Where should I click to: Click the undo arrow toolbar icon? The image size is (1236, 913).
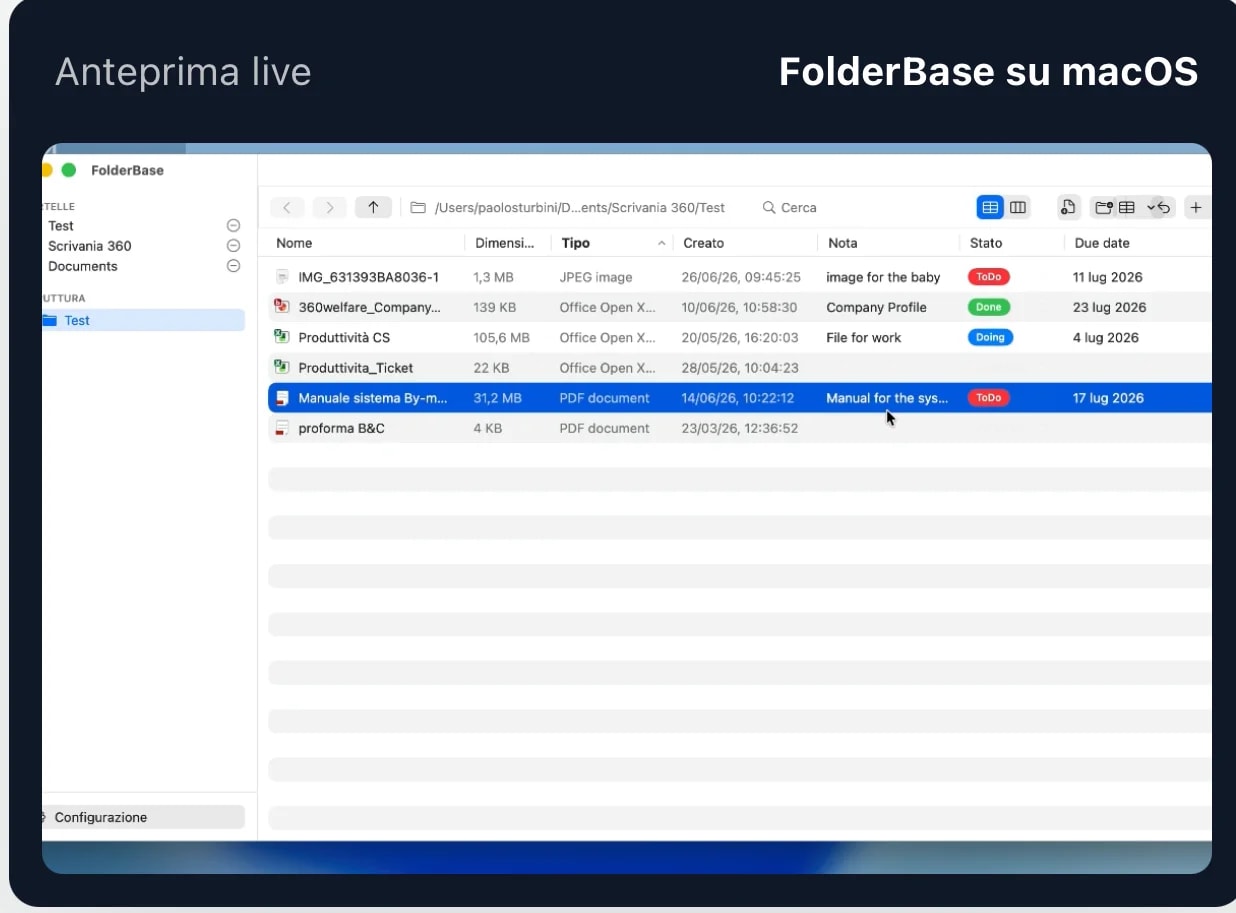pyautogui.click(x=1164, y=207)
